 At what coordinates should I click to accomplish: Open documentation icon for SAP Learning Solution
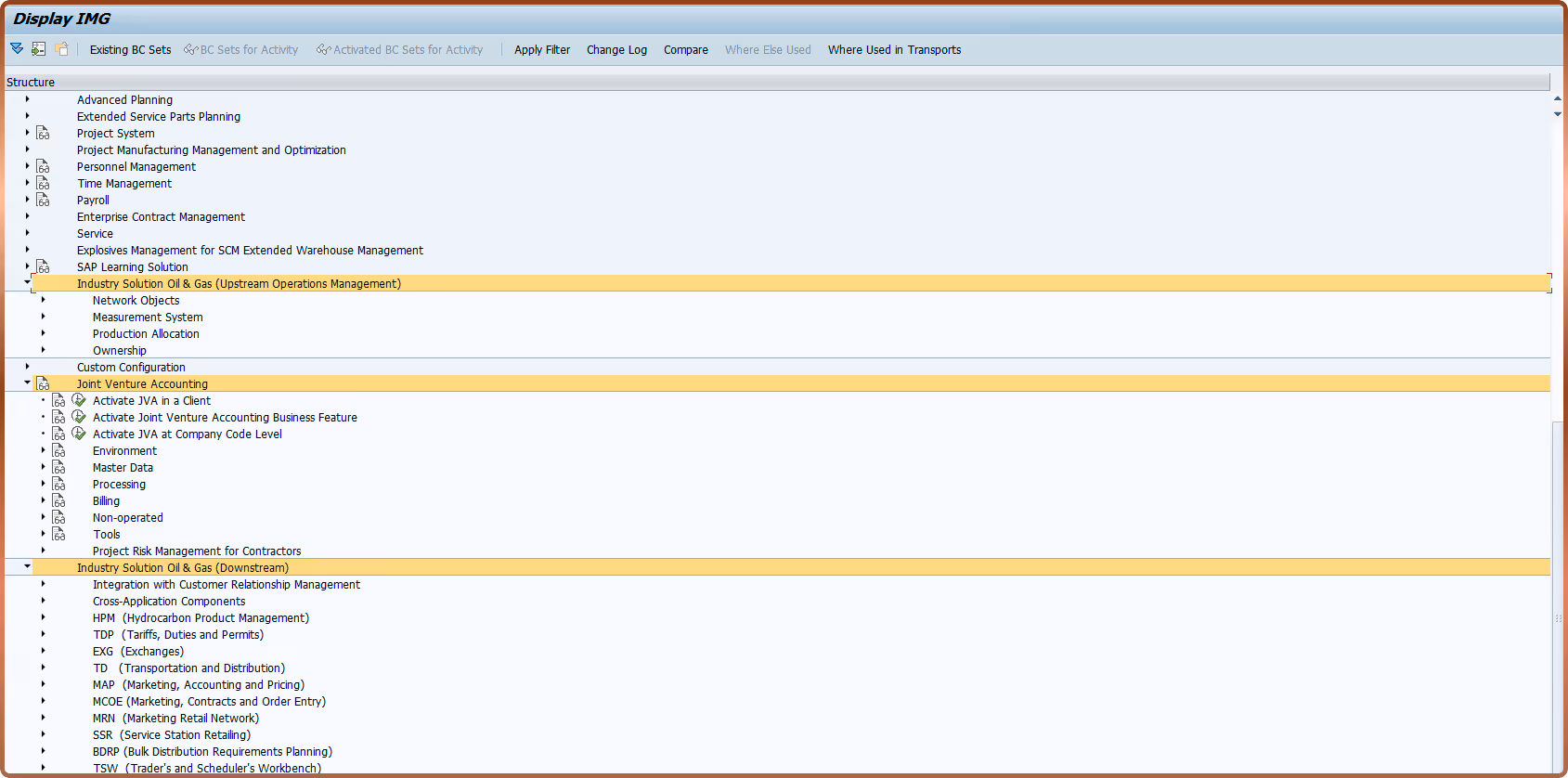[x=43, y=267]
